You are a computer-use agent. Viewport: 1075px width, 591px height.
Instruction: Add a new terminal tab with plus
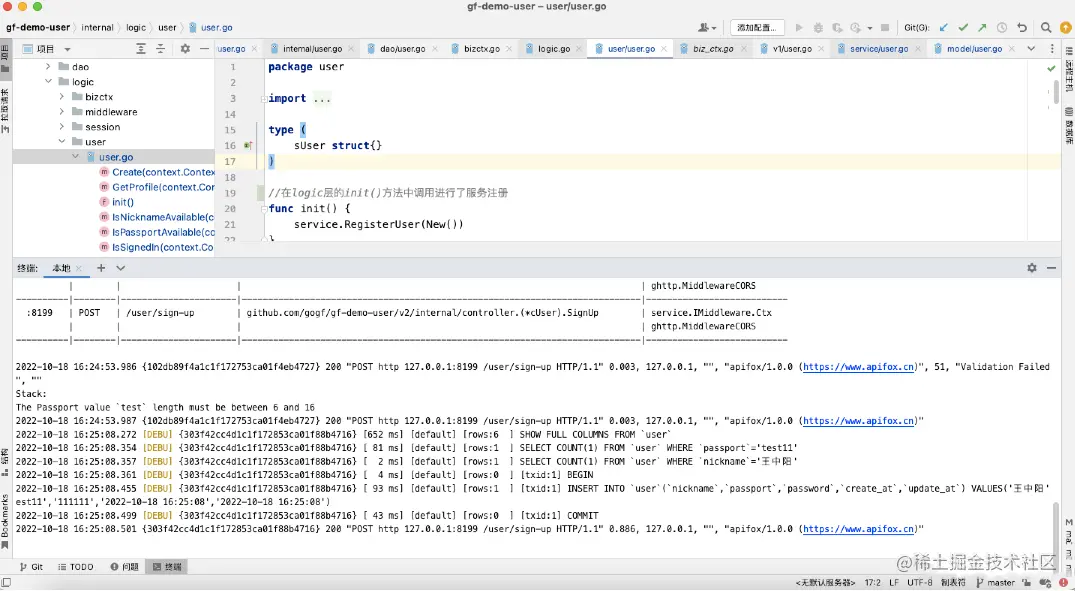tap(101, 267)
